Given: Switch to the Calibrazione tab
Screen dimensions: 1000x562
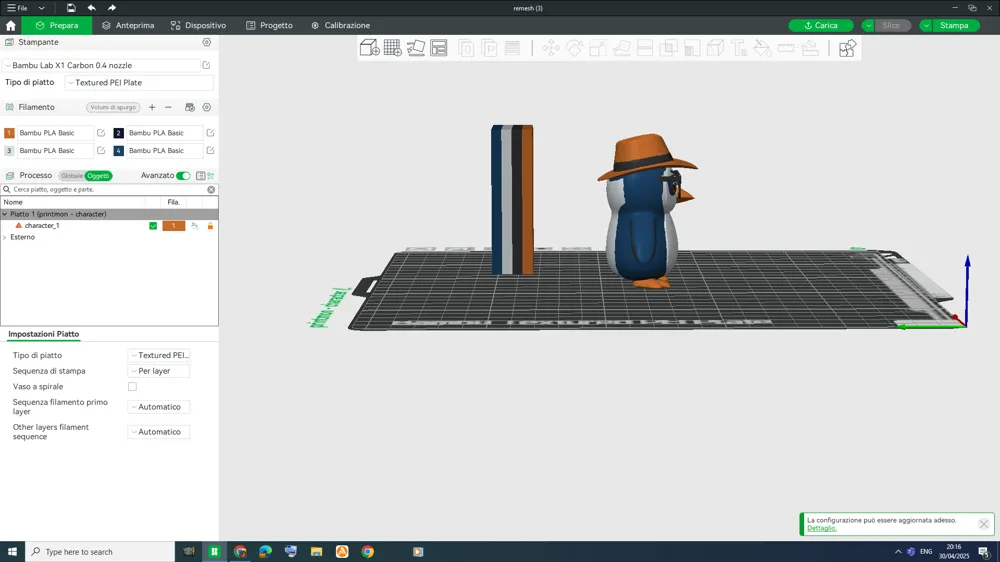Looking at the screenshot, I should click(x=341, y=26).
